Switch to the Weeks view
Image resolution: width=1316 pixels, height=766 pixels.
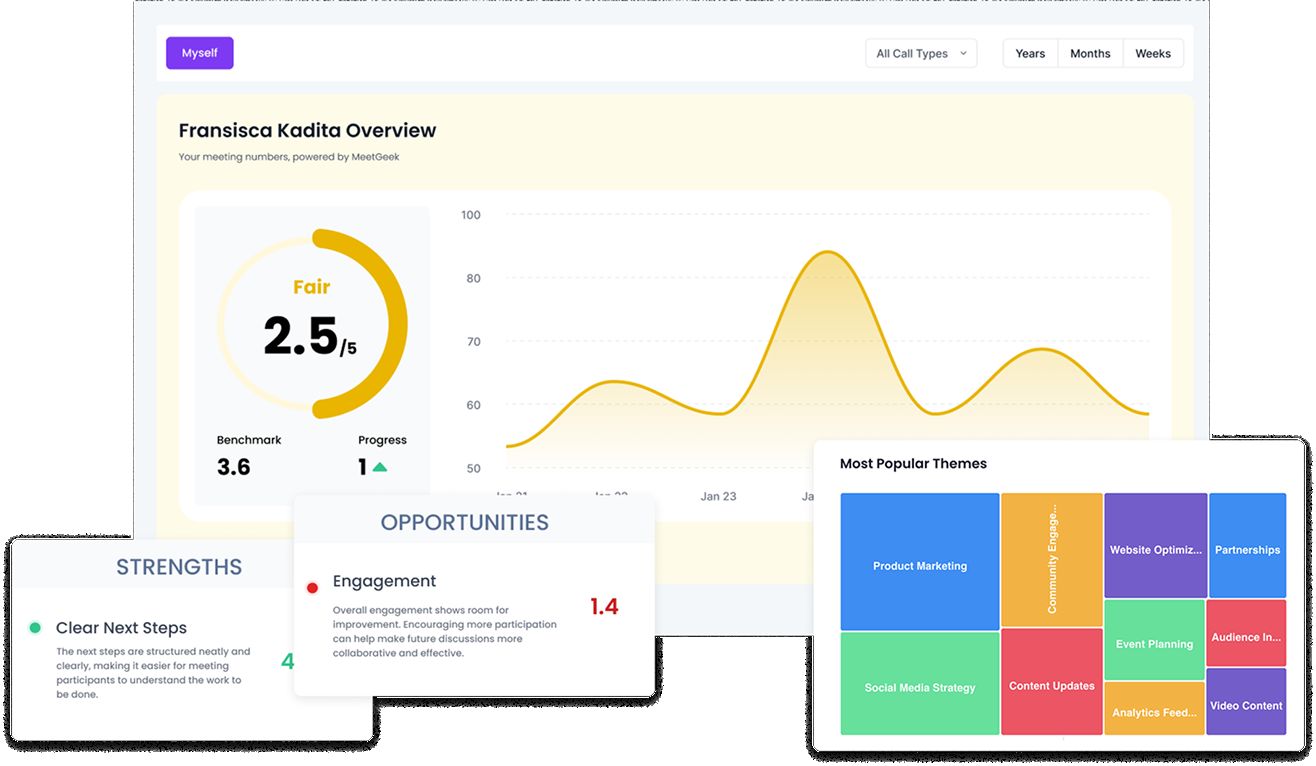pos(1153,54)
